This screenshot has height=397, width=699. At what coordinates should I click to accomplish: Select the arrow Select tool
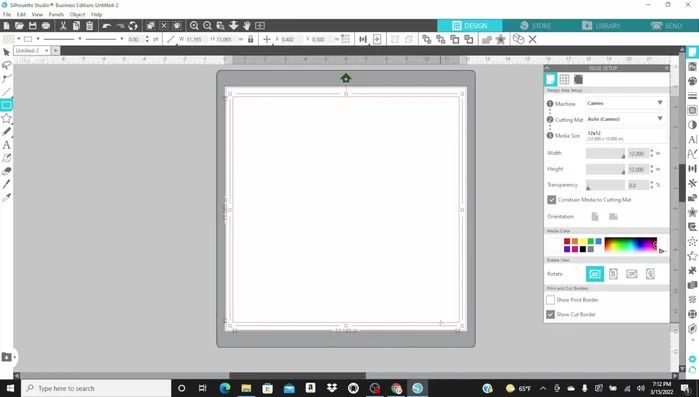[6, 52]
